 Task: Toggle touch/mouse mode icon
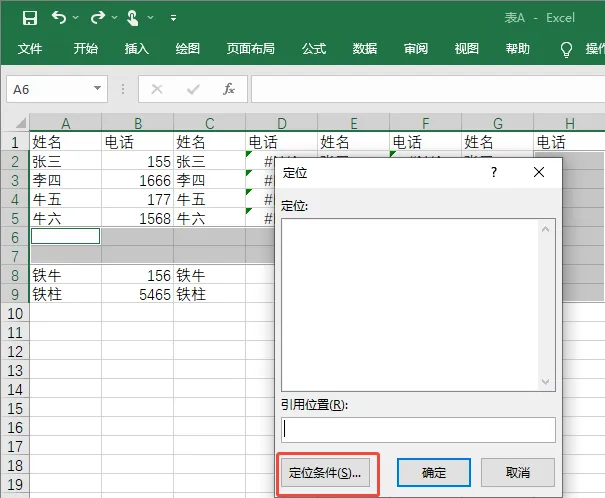click(132, 18)
